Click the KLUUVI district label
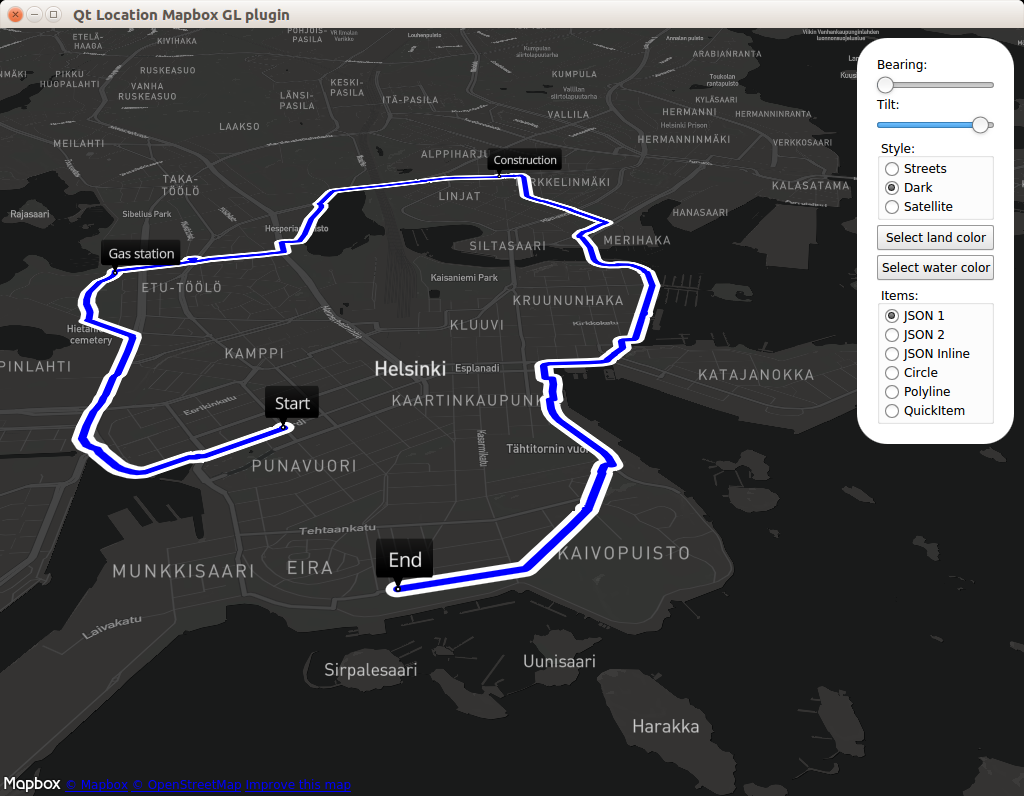Screen dimensions: 1024x796 point(477,325)
